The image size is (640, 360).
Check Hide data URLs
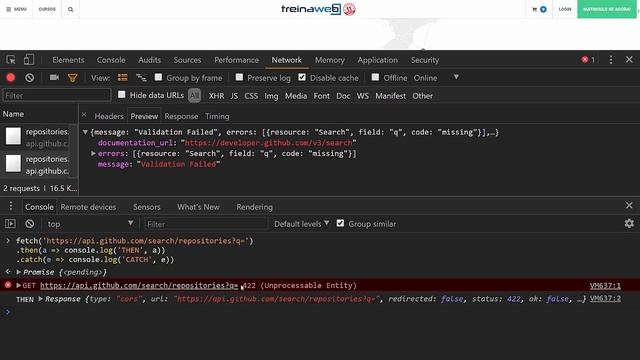[x=122, y=95]
